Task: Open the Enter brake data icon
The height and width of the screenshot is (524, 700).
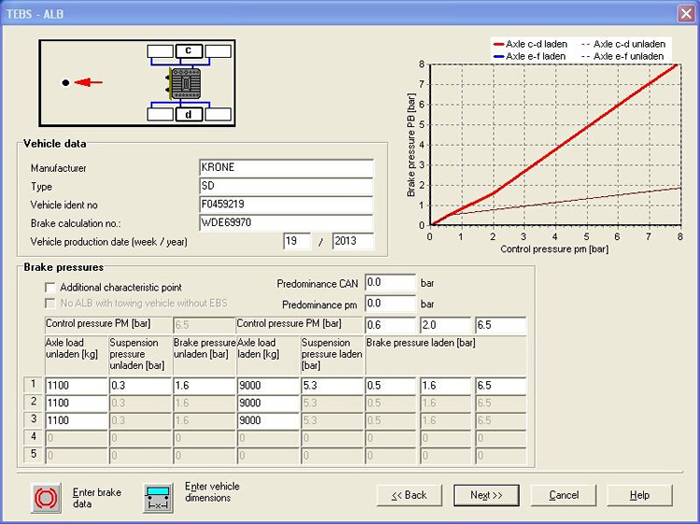Action: (x=46, y=498)
